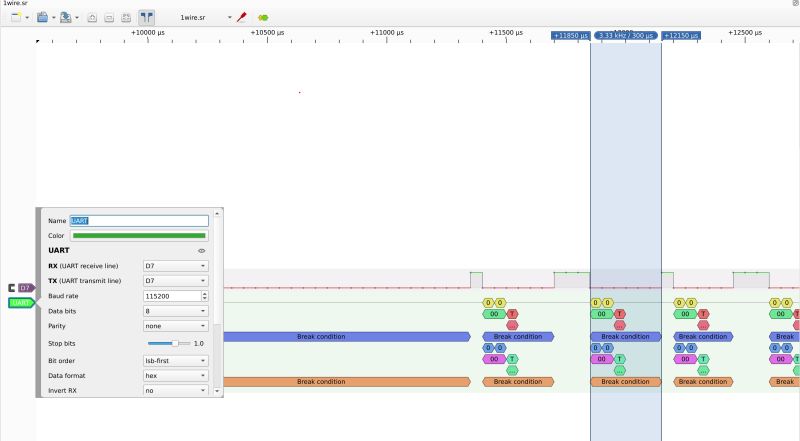Click the New session toolbar icon
This screenshot has width=800, height=441.
coord(16,17)
